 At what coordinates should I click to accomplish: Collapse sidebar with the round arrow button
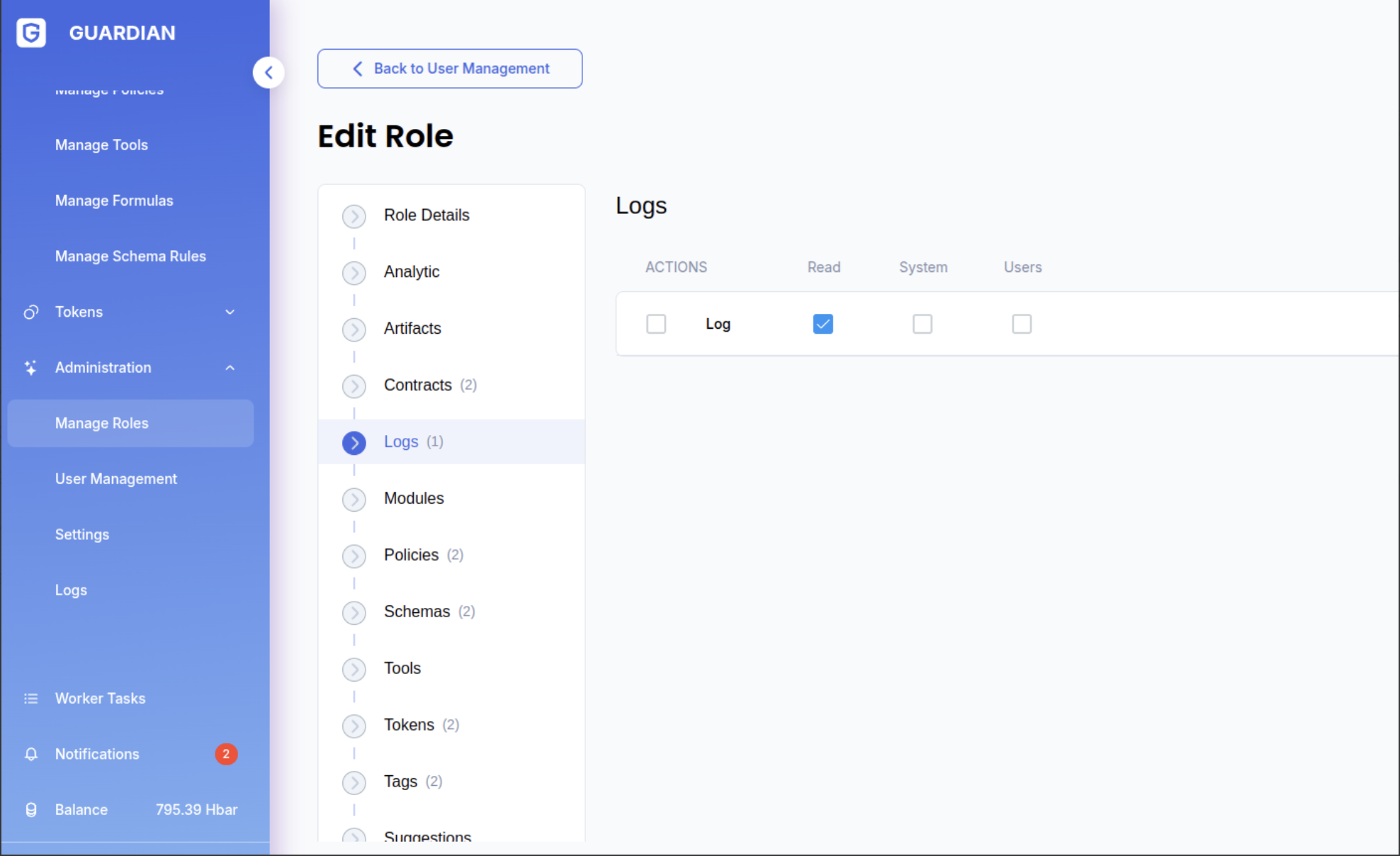click(269, 72)
